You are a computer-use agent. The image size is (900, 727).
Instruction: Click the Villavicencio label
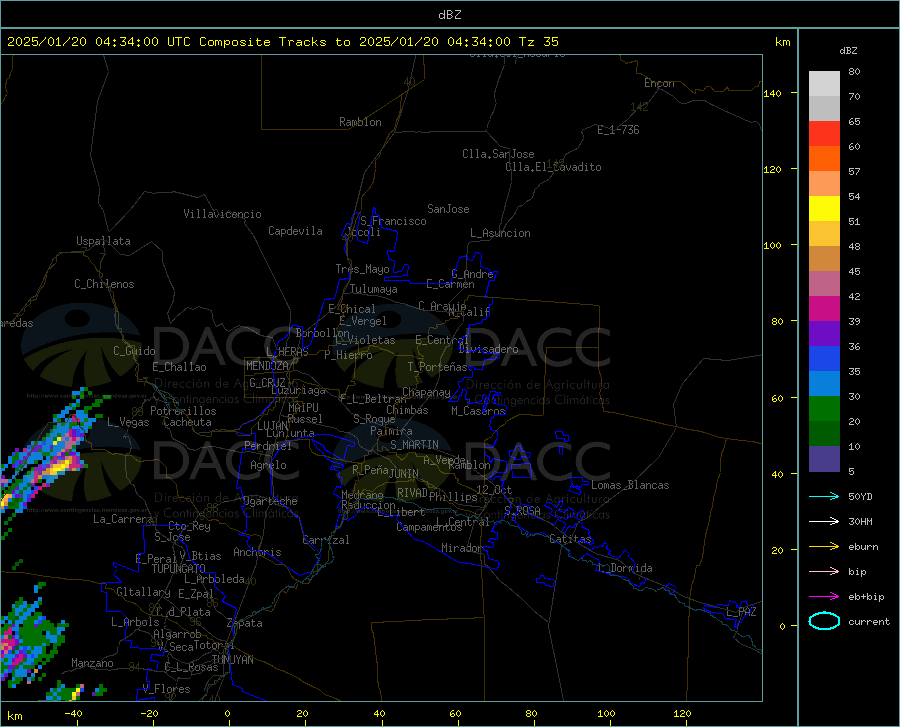pyautogui.click(x=222, y=214)
